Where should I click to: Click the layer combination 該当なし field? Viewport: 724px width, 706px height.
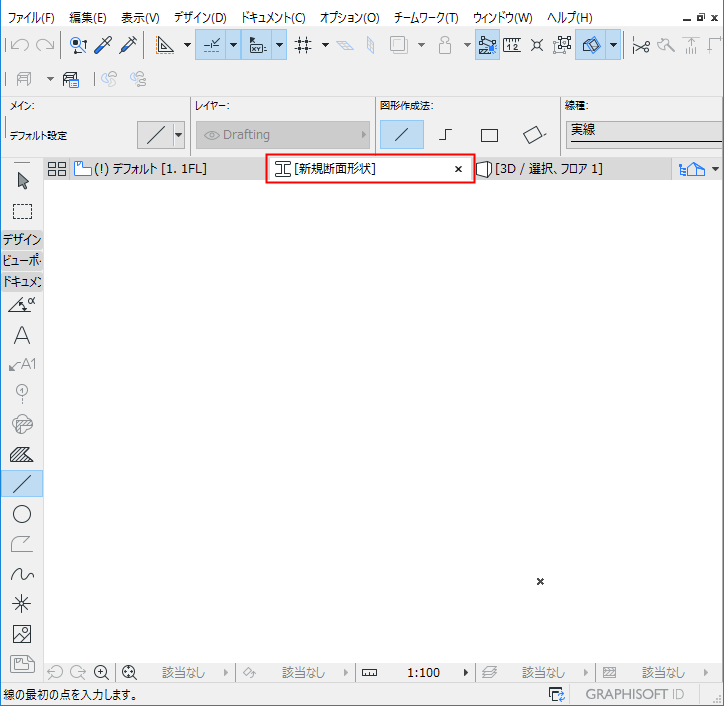pos(543,673)
